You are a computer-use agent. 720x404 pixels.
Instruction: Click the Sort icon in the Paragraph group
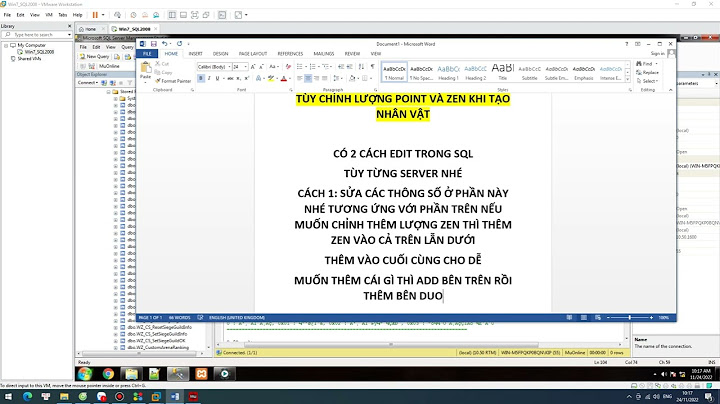click(x=361, y=67)
